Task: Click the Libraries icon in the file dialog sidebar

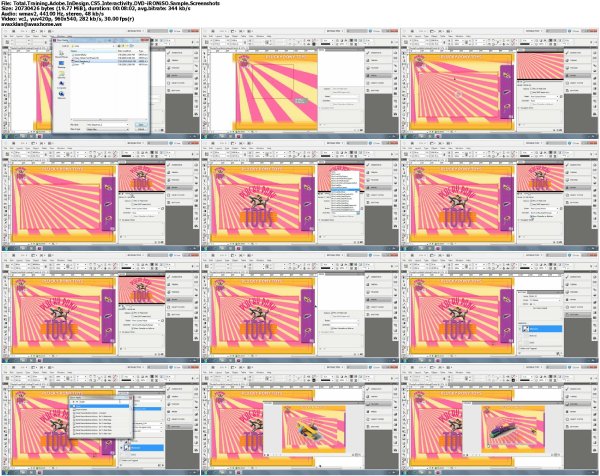Action: click(x=62, y=74)
